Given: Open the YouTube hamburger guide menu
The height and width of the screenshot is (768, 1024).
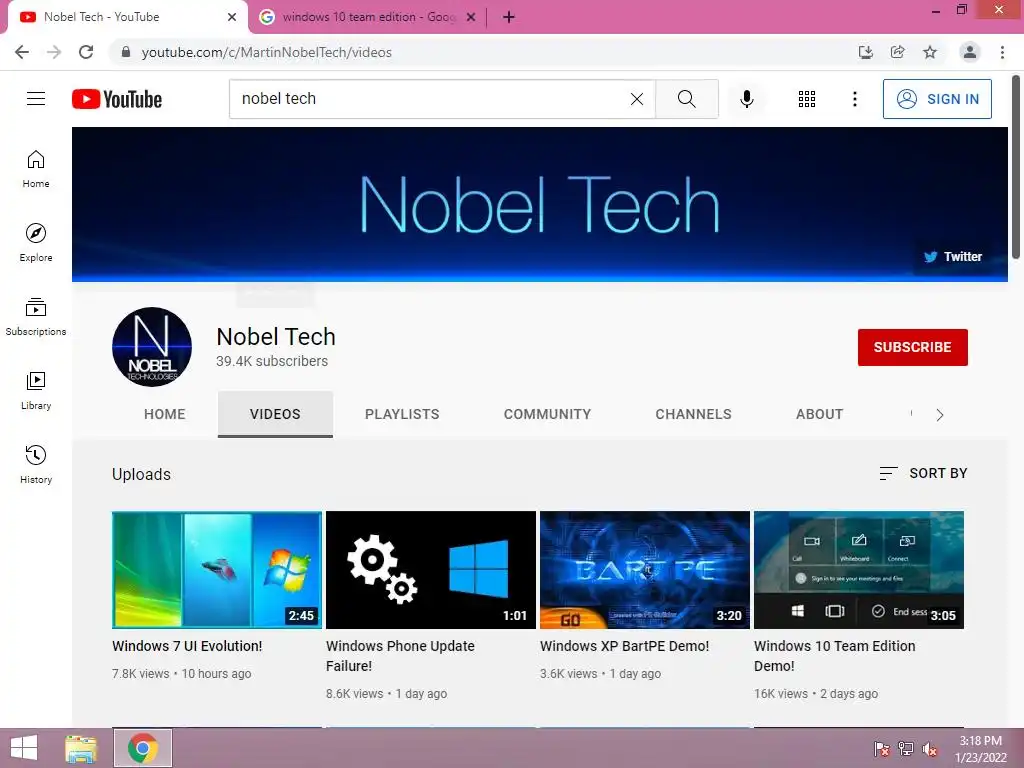Looking at the screenshot, I should pyautogui.click(x=36, y=99).
